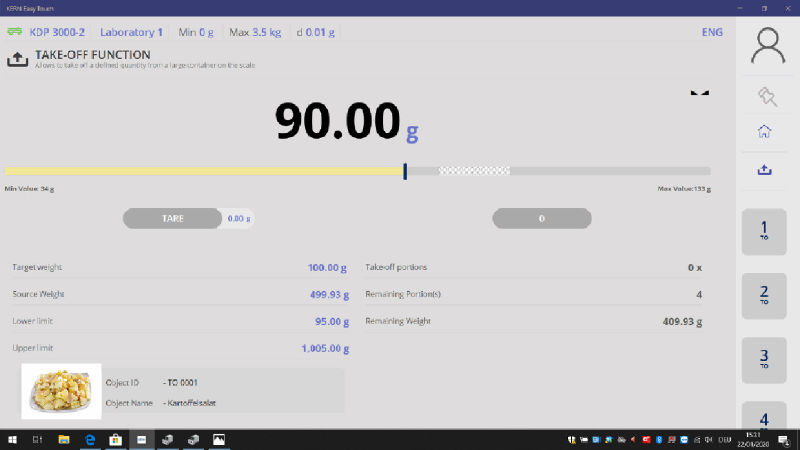This screenshot has width=800, height=450.
Task: Click the Laboratory 1 label
Action: click(131, 32)
